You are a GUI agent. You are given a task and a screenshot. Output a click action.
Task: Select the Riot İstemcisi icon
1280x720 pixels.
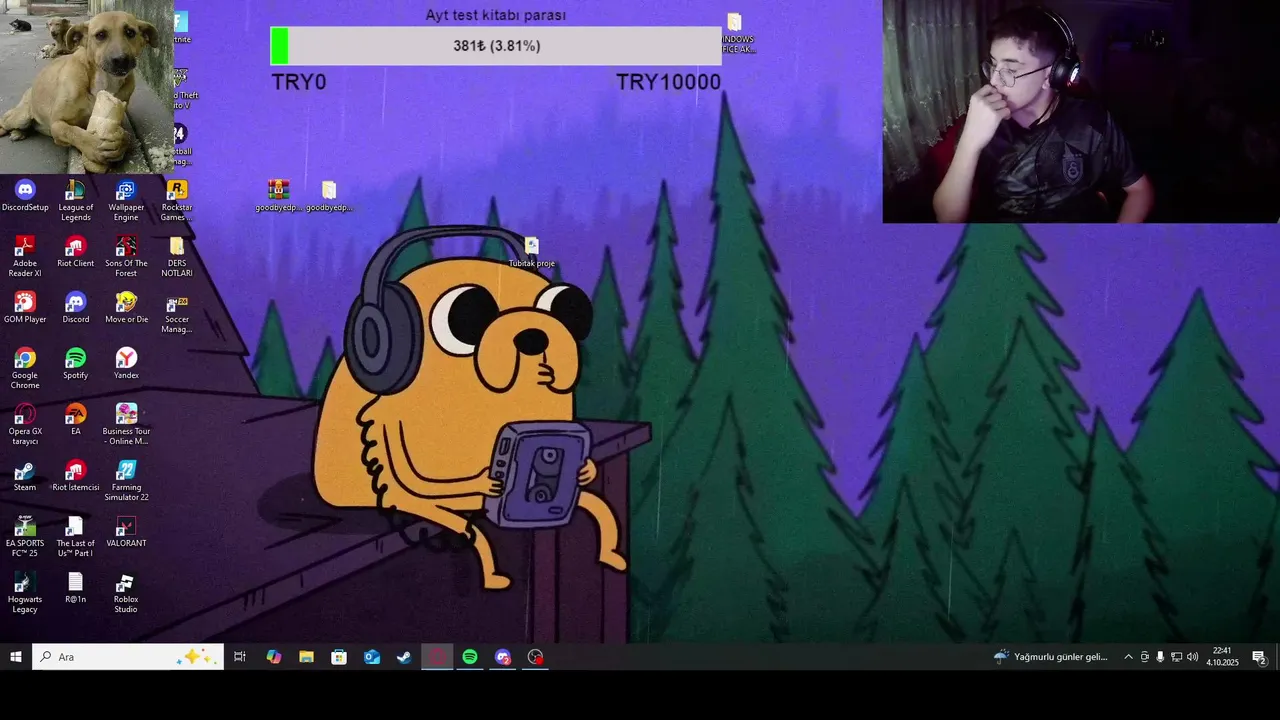click(75, 476)
